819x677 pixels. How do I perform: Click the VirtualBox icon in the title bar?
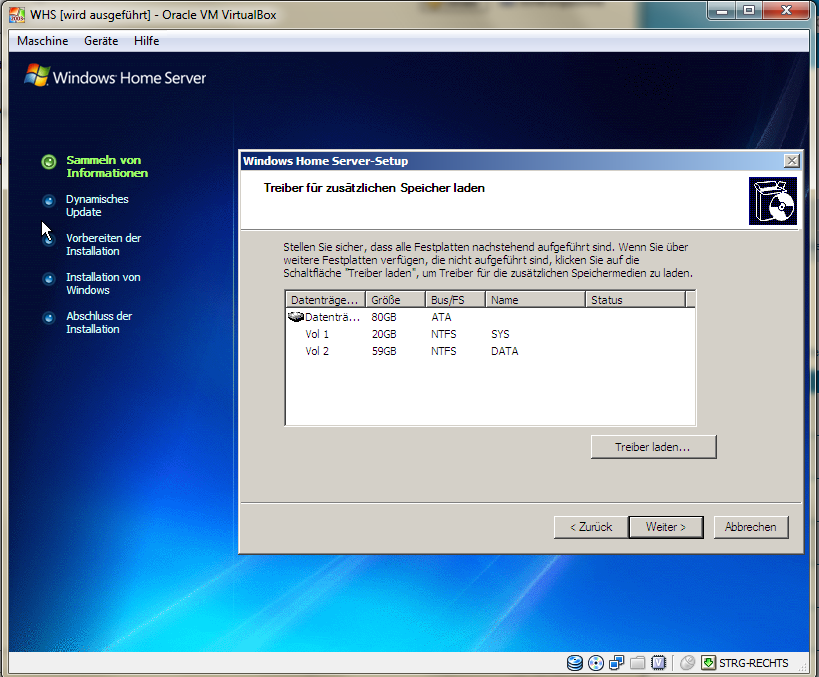point(17,15)
